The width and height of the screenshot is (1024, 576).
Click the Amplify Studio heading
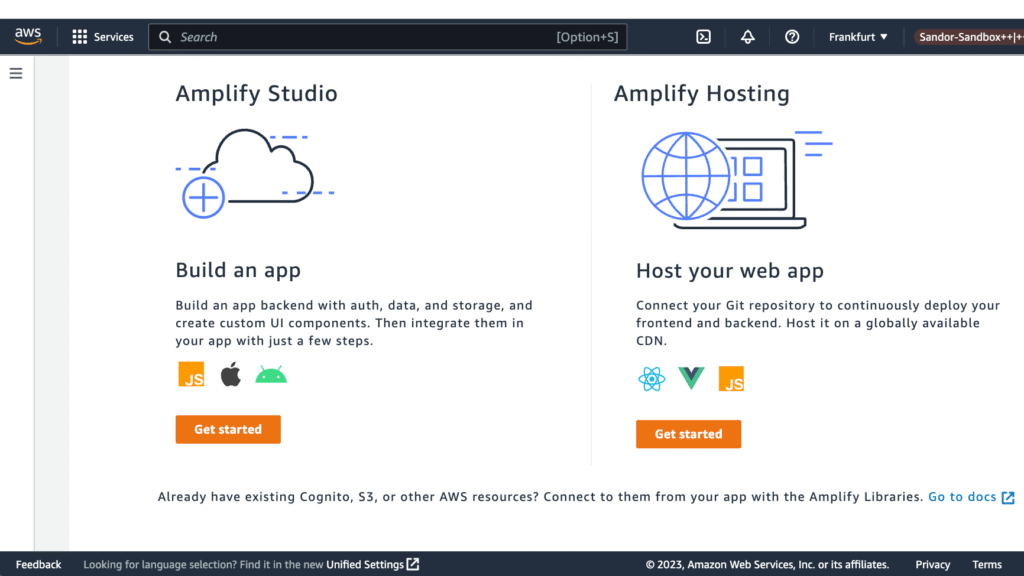click(x=257, y=93)
